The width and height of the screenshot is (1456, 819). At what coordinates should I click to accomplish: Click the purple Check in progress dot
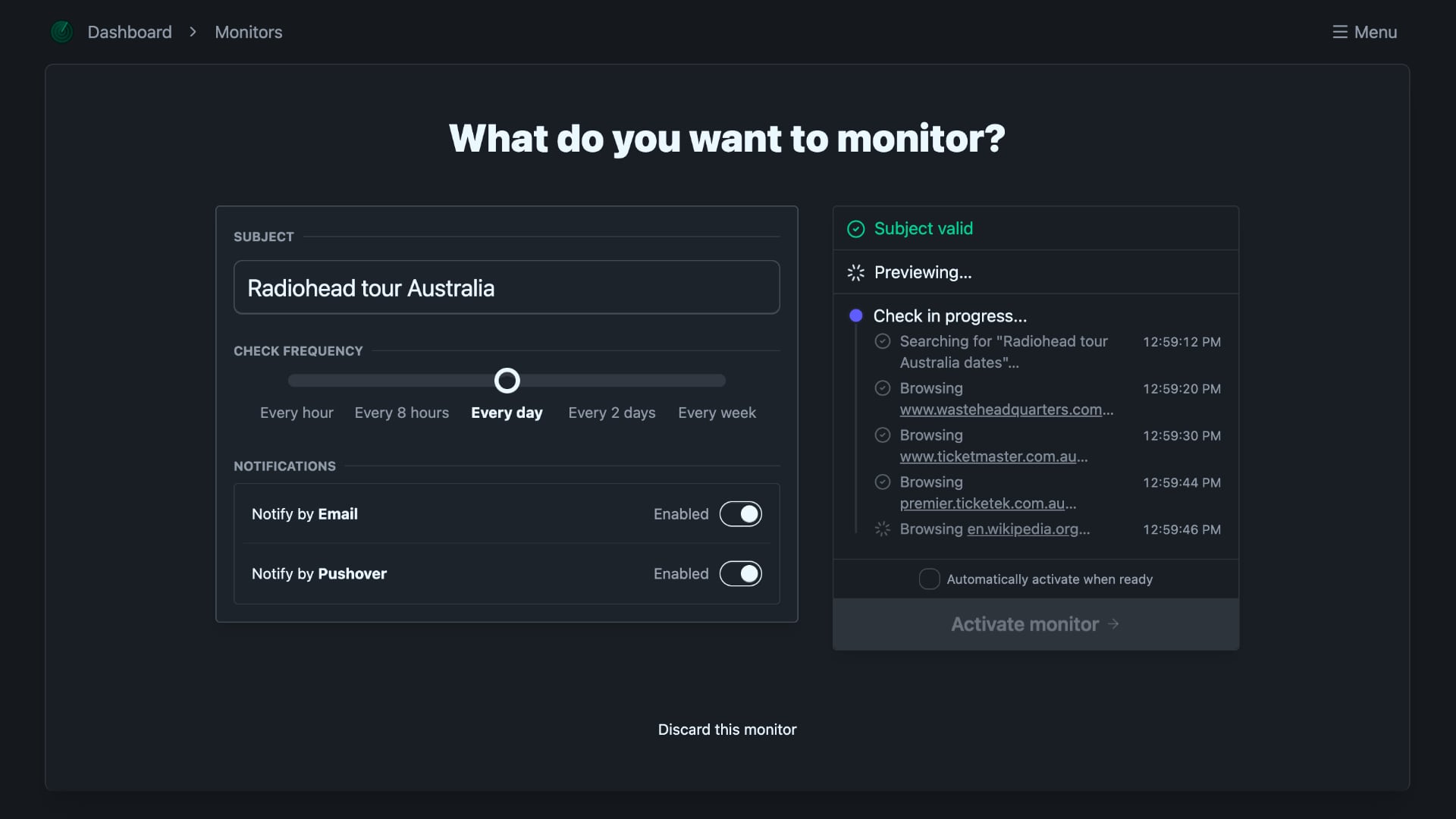click(x=855, y=315)
